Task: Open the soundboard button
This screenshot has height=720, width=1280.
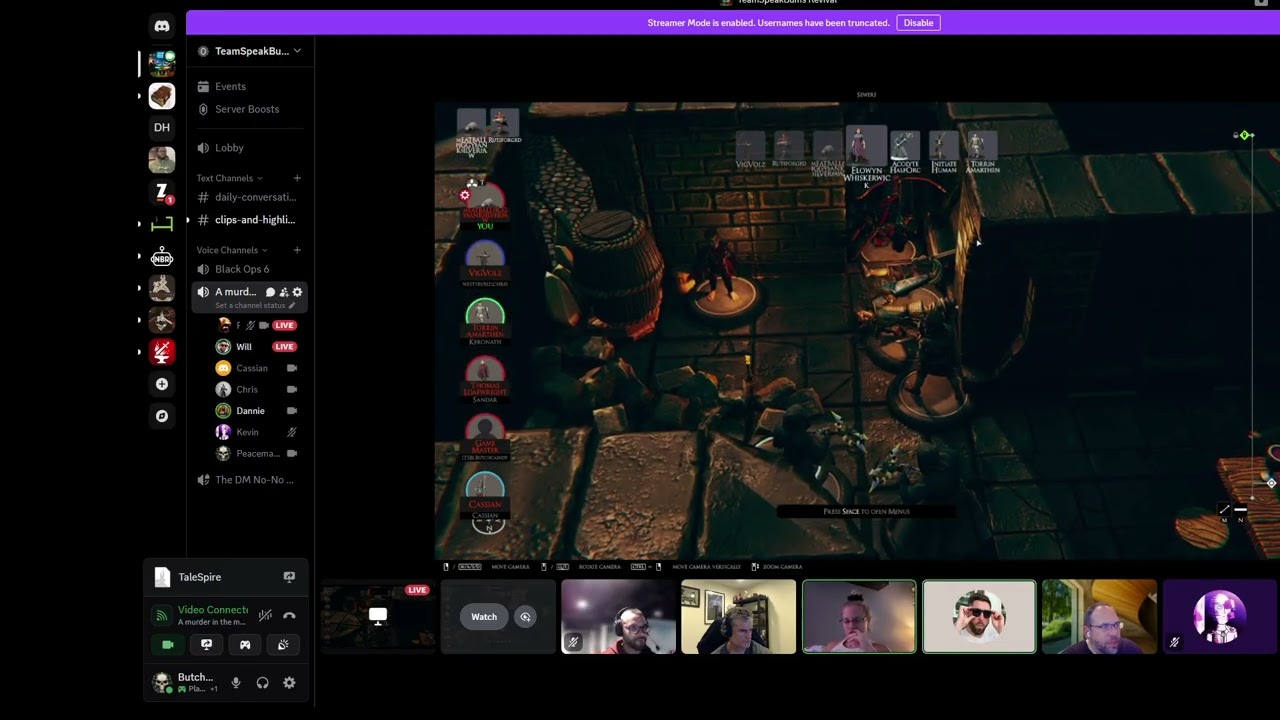Action: [x=283, y=645]
